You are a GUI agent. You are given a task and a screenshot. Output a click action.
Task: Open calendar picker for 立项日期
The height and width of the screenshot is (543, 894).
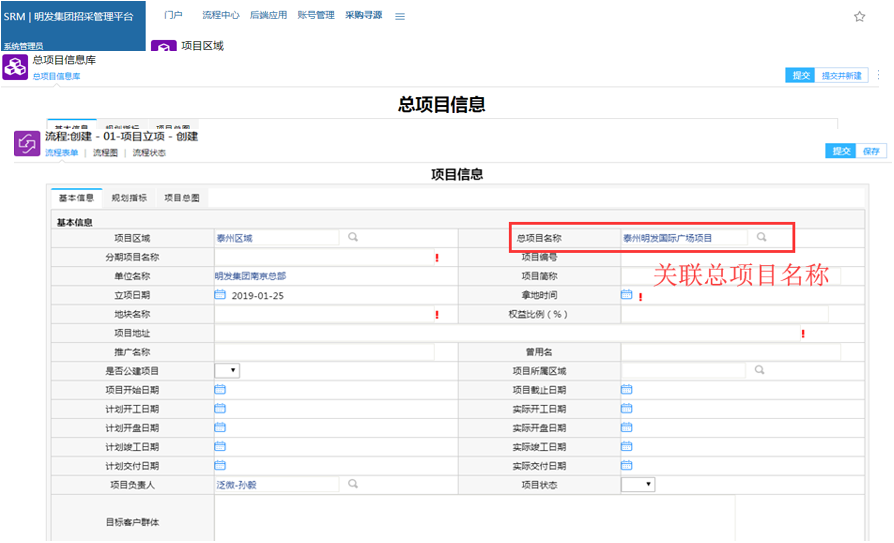(220, 295)
